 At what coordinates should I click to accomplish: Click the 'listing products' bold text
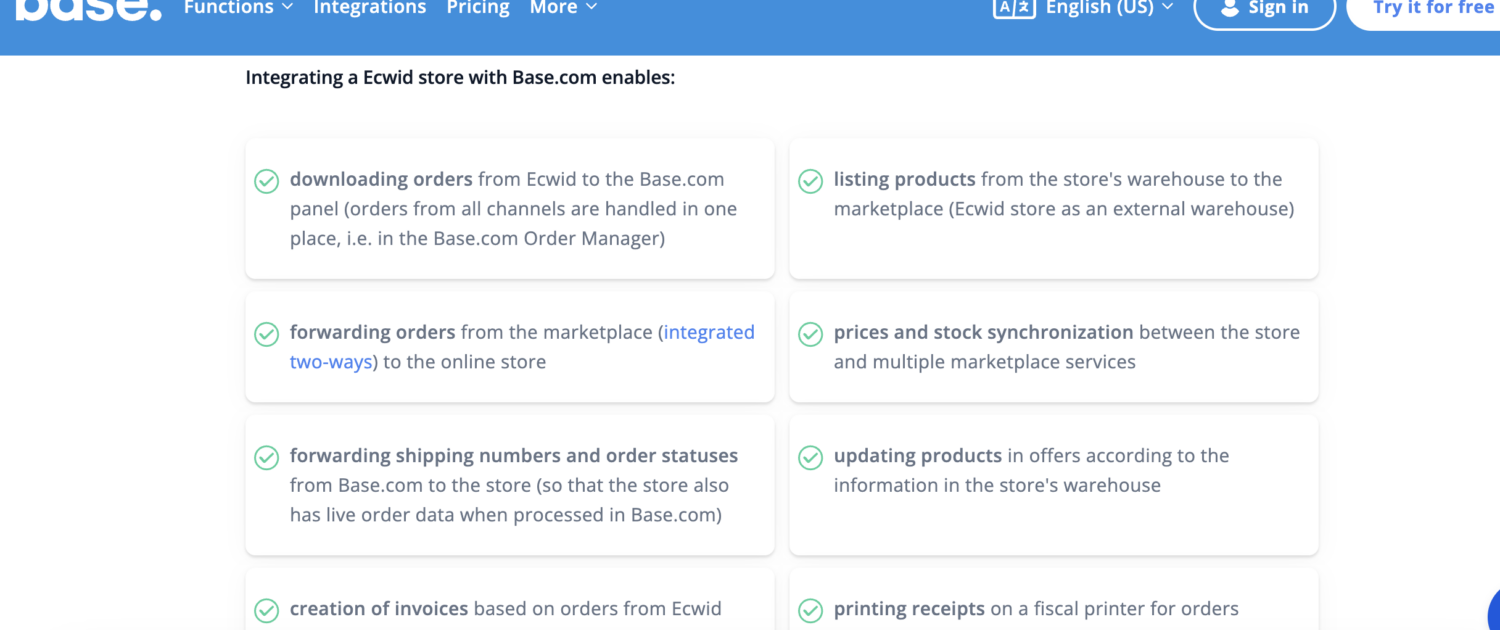[x=905, y=179]
